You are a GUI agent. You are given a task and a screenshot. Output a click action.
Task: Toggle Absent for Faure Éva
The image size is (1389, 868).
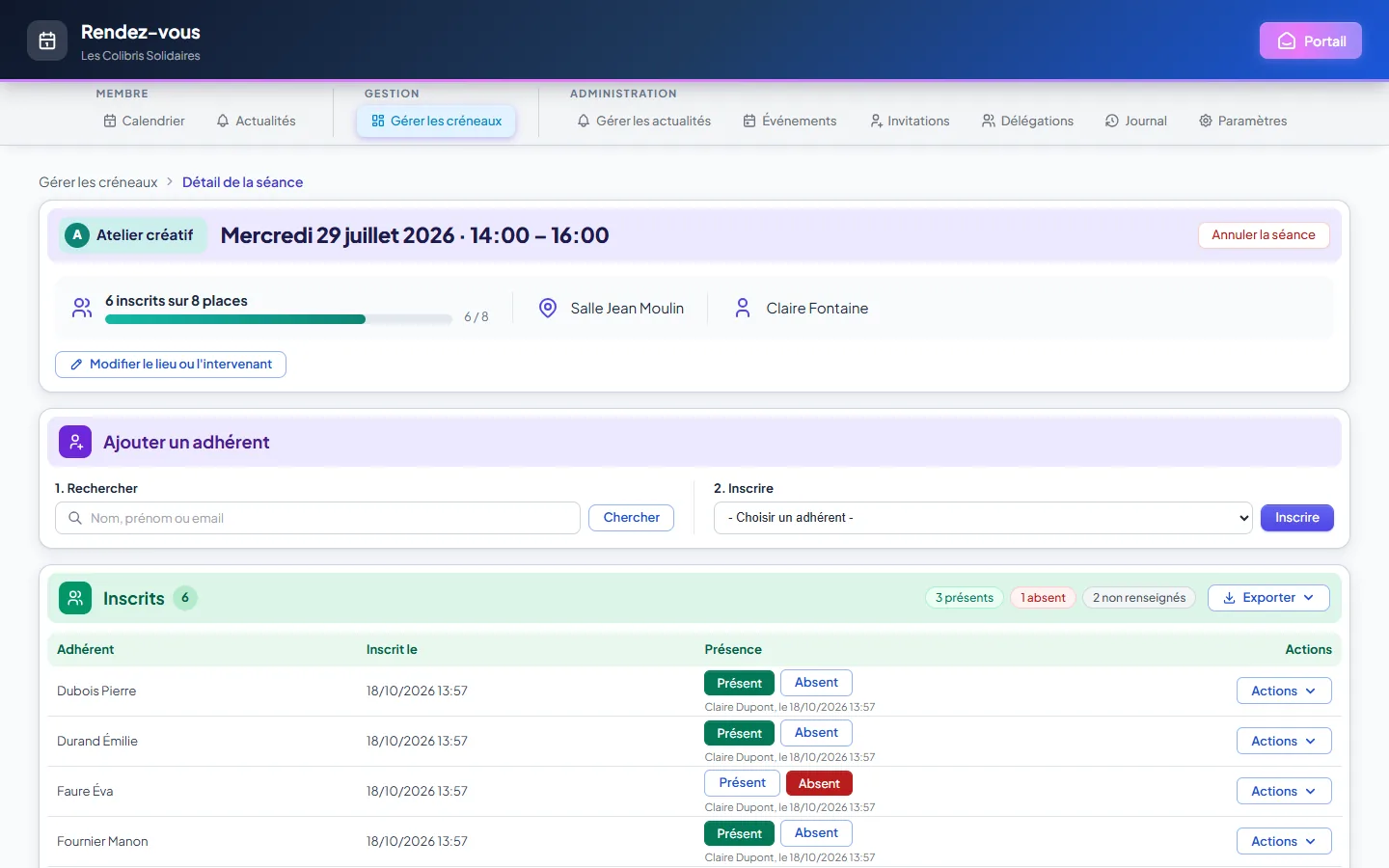pos(819,783)
